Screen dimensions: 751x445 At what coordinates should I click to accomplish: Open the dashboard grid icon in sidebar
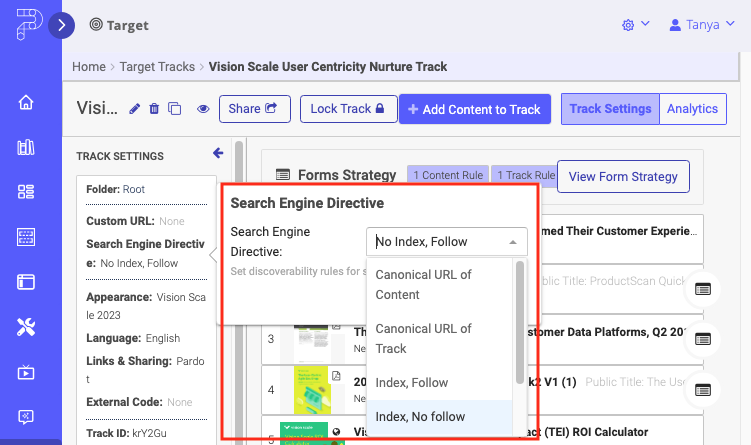(x=26, y=192)
